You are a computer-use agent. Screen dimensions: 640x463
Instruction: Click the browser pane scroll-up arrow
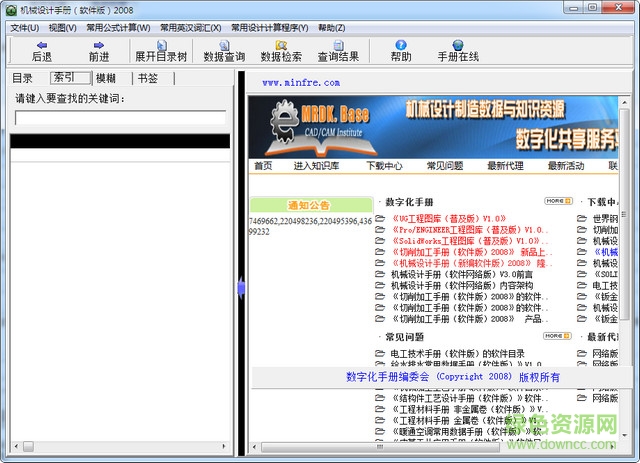coord(624,102)
